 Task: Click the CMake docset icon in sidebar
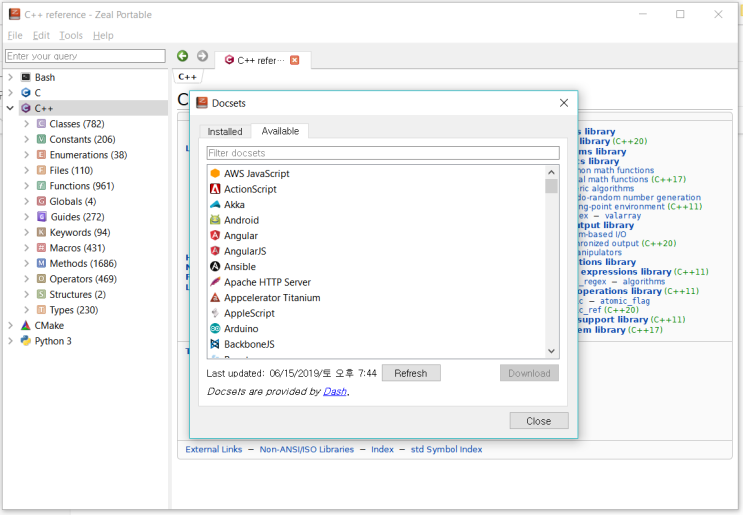point(26,325)
